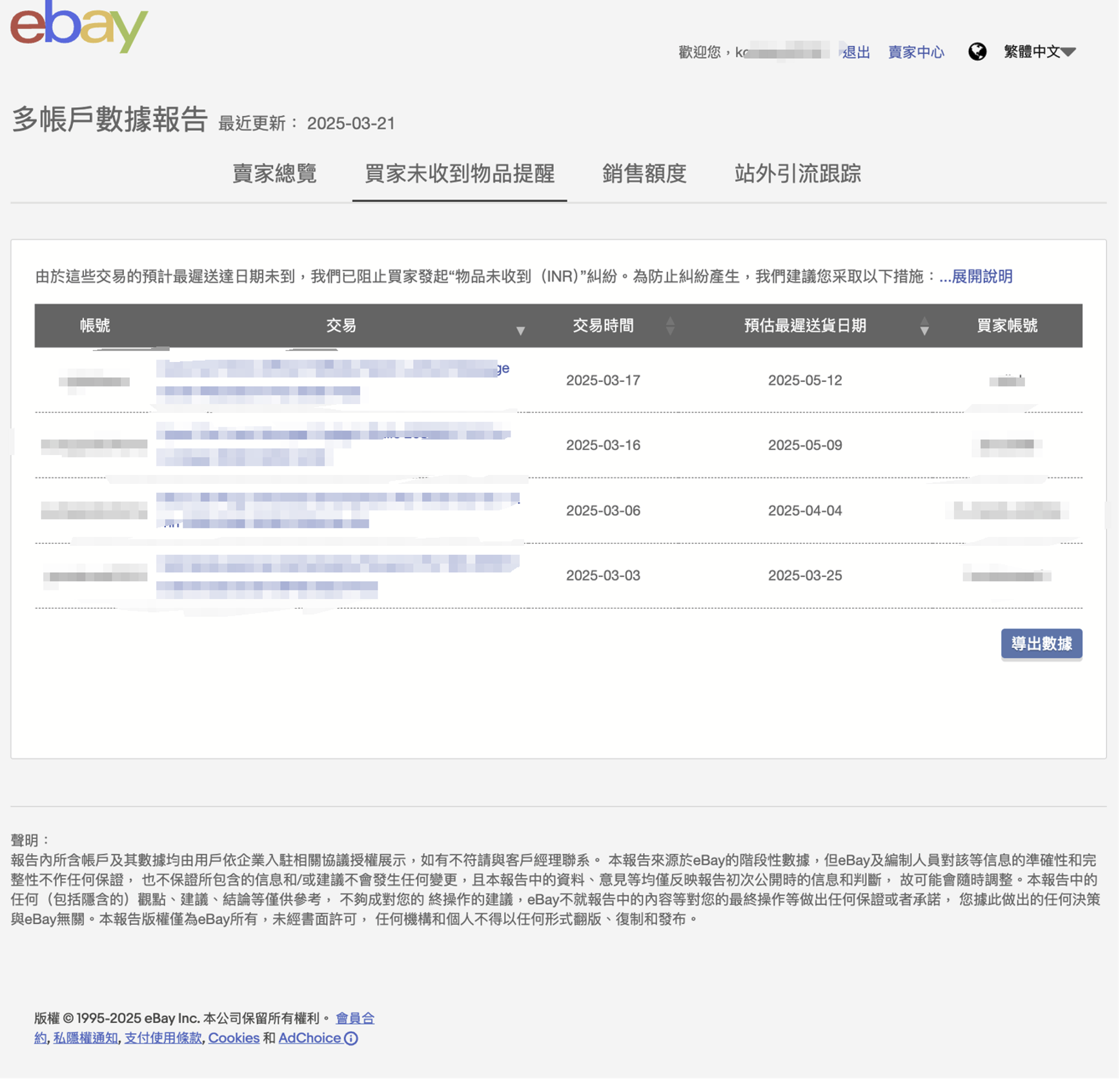Open the Cookies footer link
Viewport: 1120px width, 1079px height.
234,1038
